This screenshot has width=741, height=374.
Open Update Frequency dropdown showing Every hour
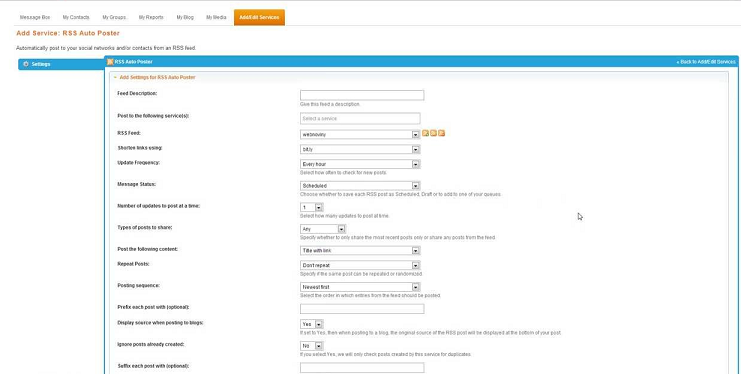360,164
